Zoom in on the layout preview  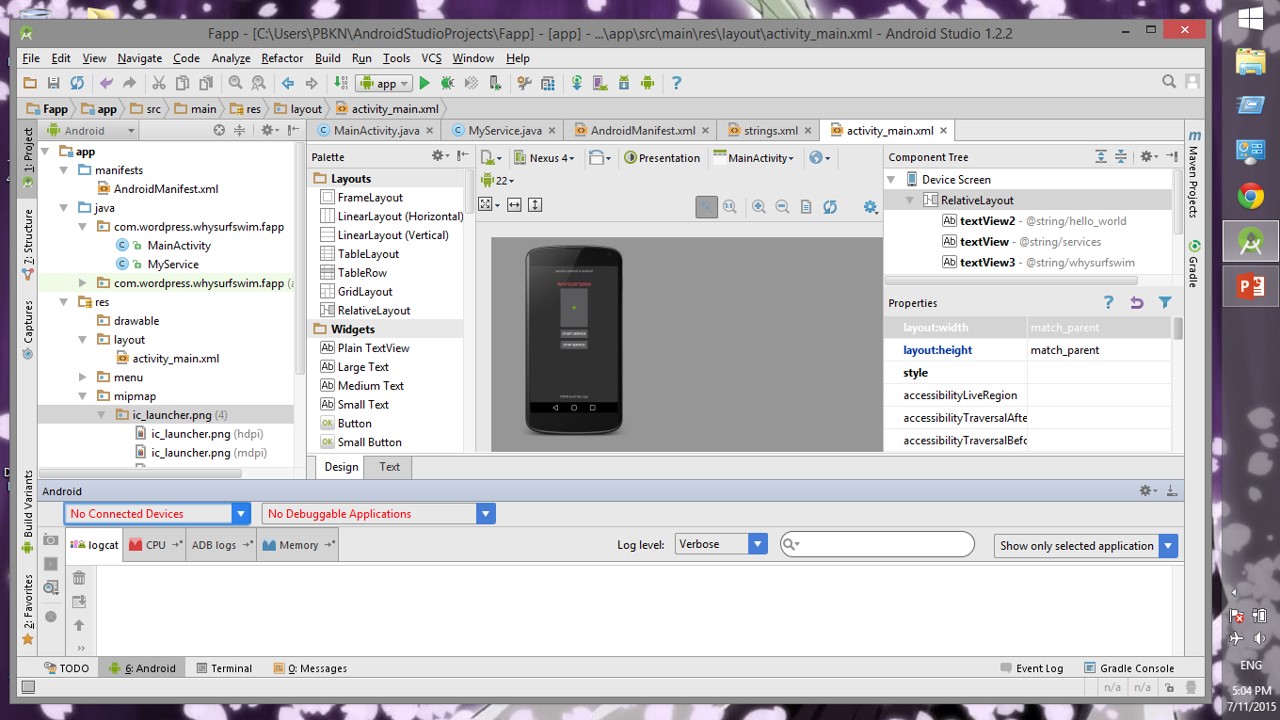tap(759, 206)
